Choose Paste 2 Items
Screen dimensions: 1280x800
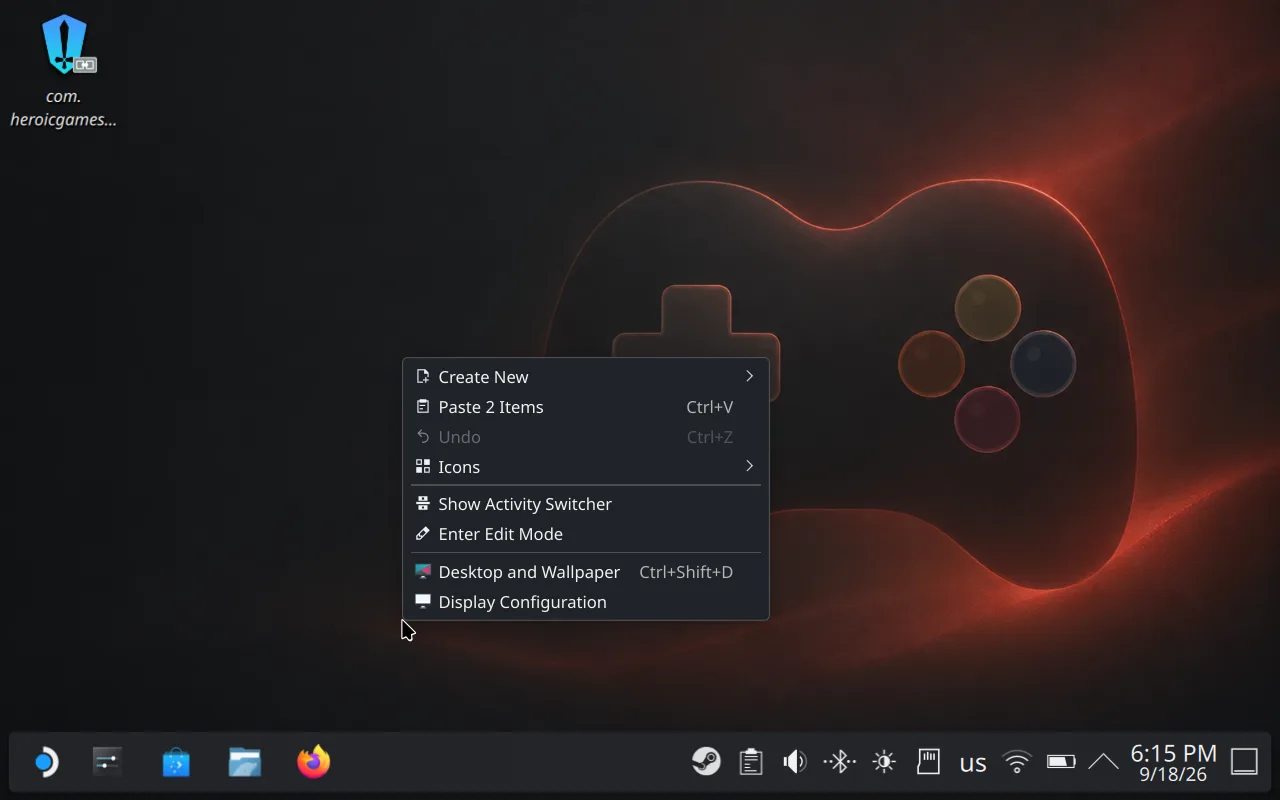(x=586, y=407)
